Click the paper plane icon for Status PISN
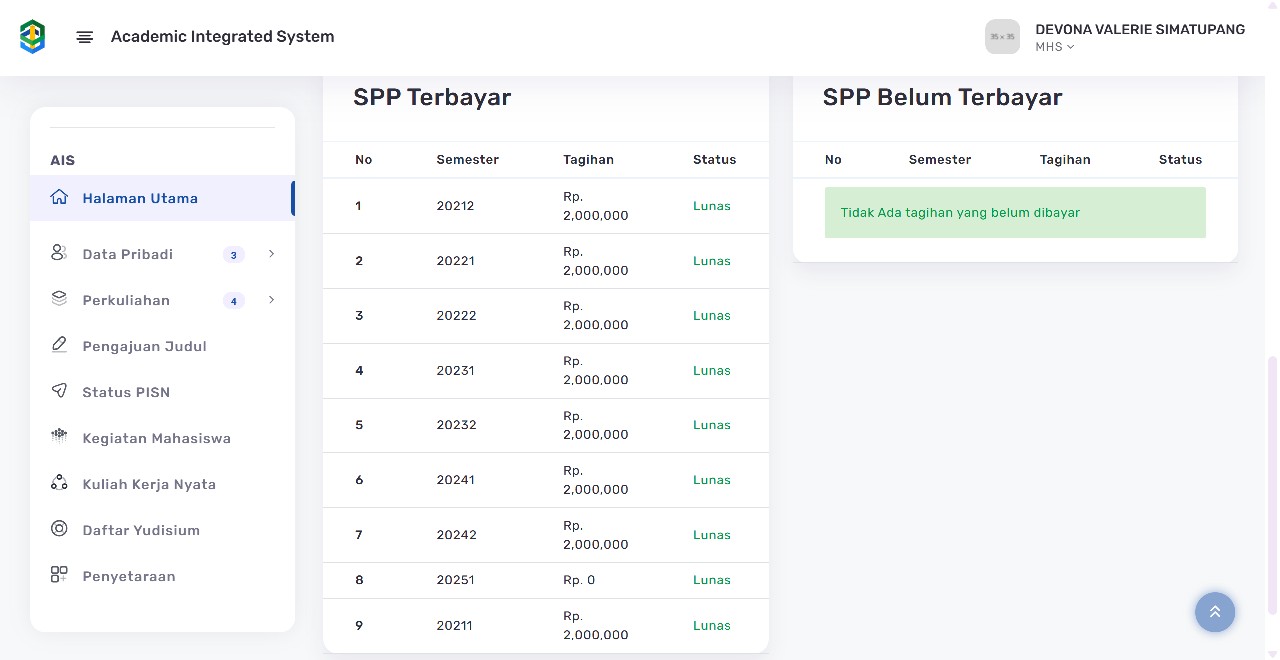1280x660 pixels. tap(59, 391)
